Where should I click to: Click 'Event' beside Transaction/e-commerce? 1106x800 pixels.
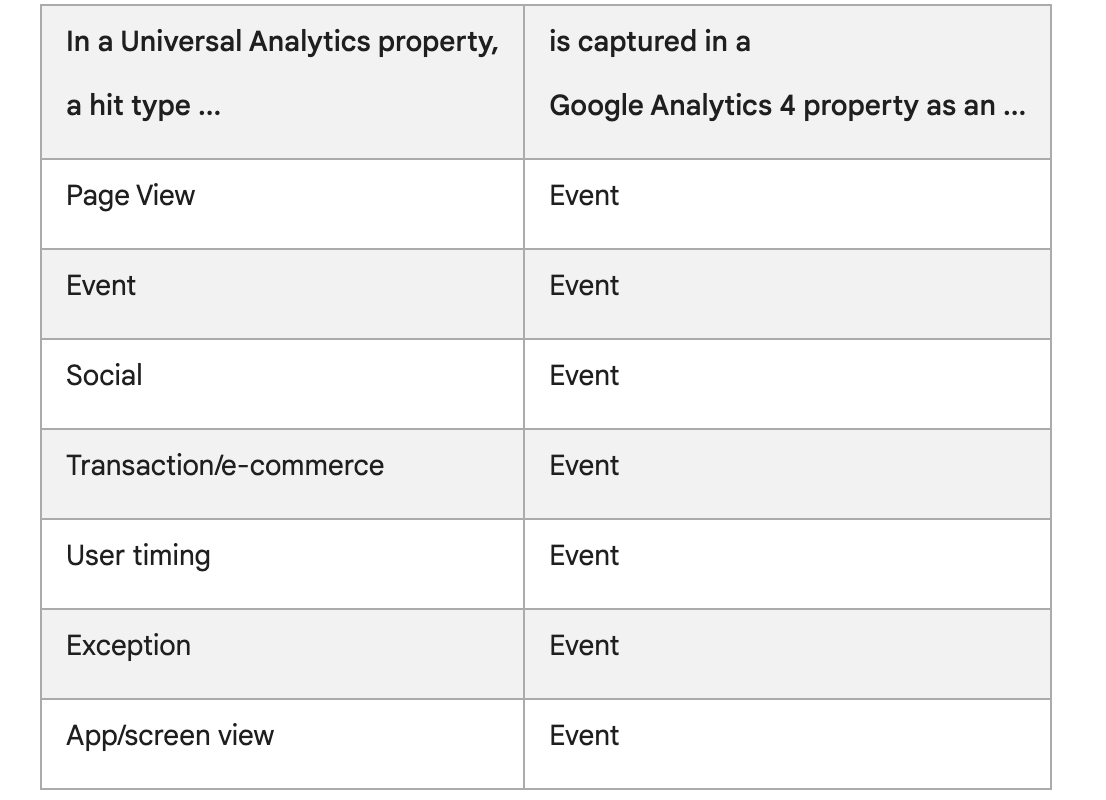(x=584, y=466)
